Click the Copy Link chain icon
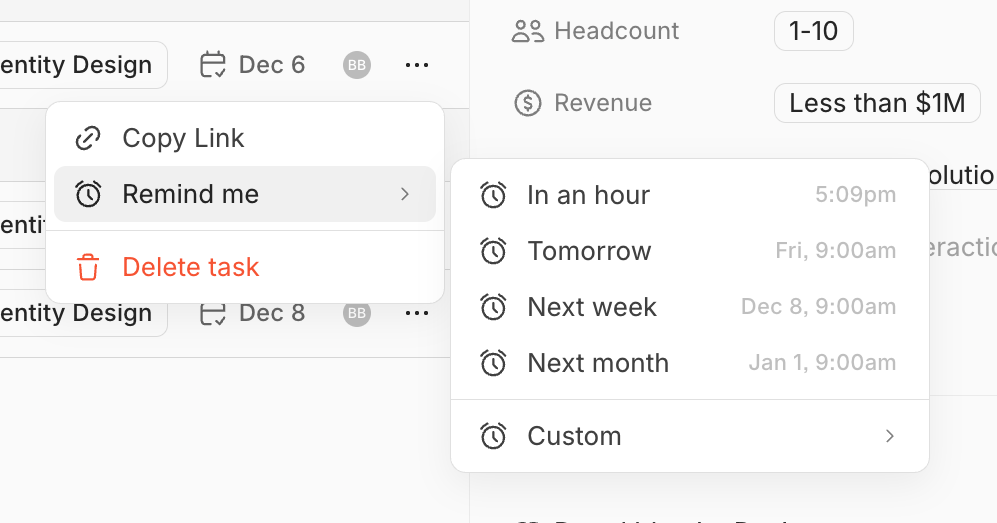Viewport: 997px width, 523px height. click(x=89, y=138)
